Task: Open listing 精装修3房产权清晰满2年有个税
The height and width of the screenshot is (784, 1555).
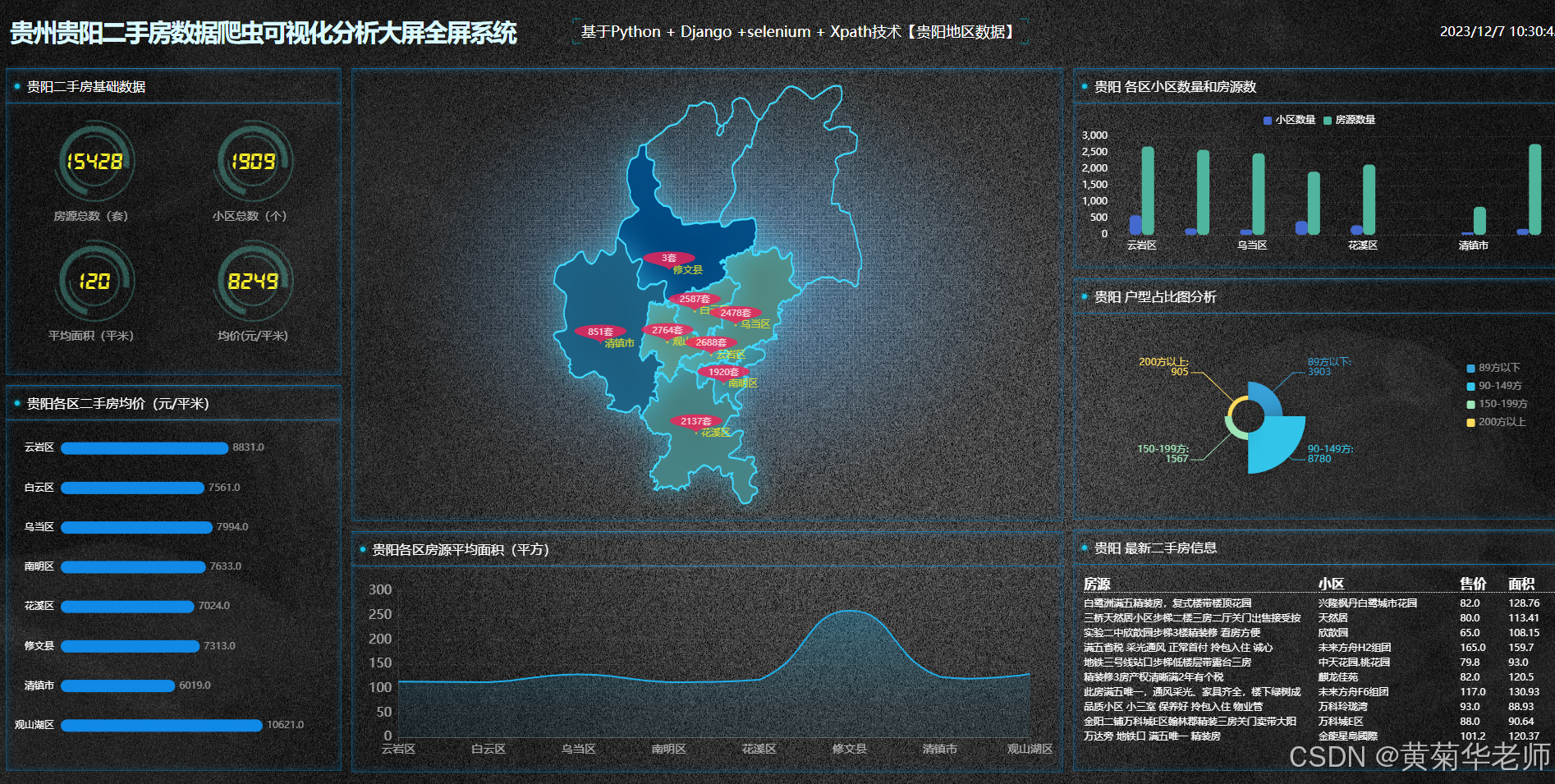Action: click(x=1154, y=677)
